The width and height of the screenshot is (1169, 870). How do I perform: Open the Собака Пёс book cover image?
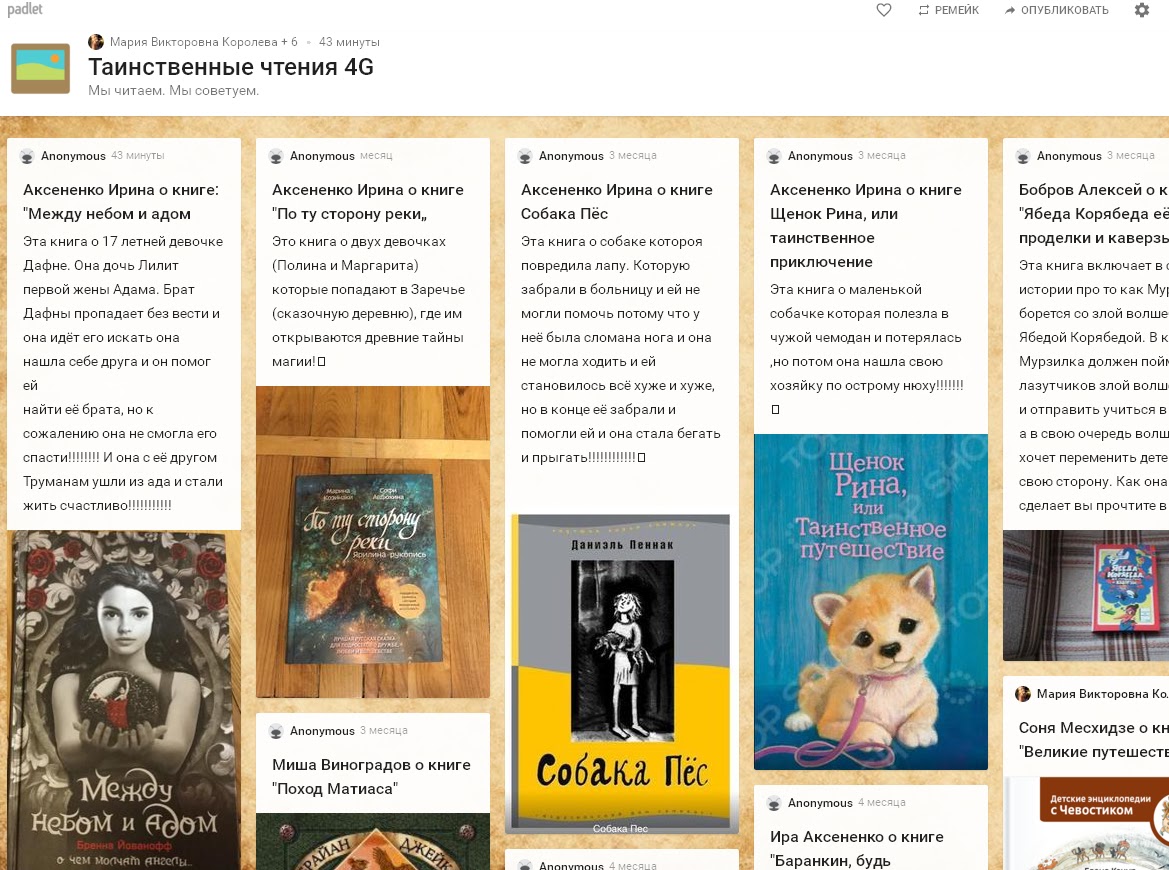(x=621, y=673)
